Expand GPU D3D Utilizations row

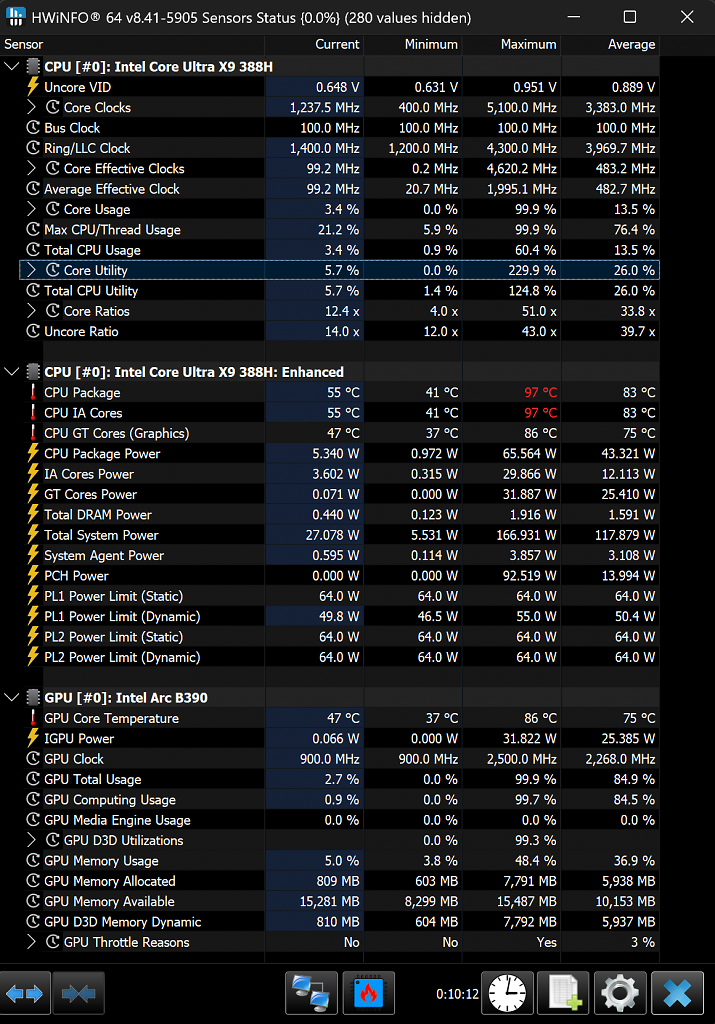coord(31,840)
